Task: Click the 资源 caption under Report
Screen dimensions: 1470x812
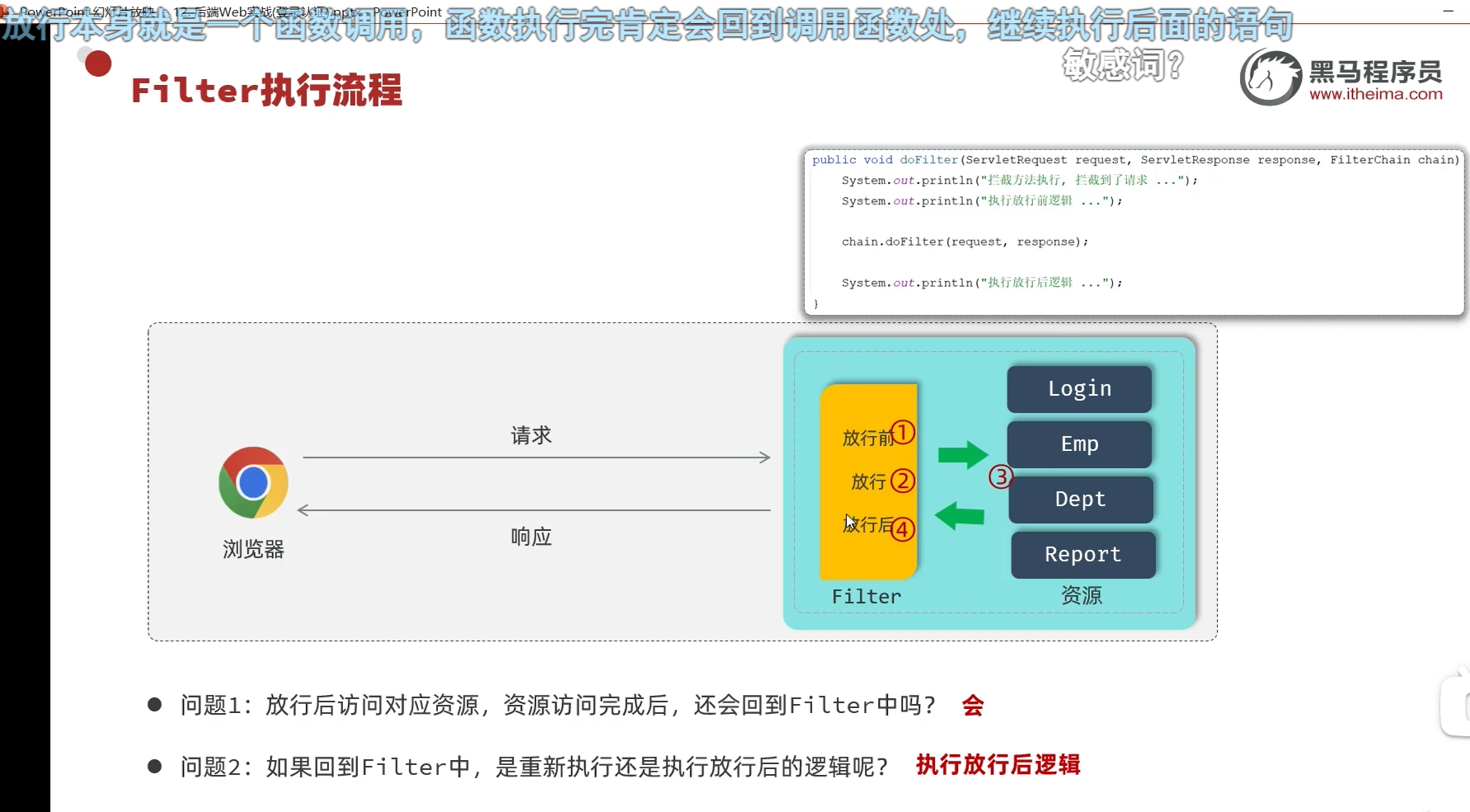Action: pos(1082,595)
